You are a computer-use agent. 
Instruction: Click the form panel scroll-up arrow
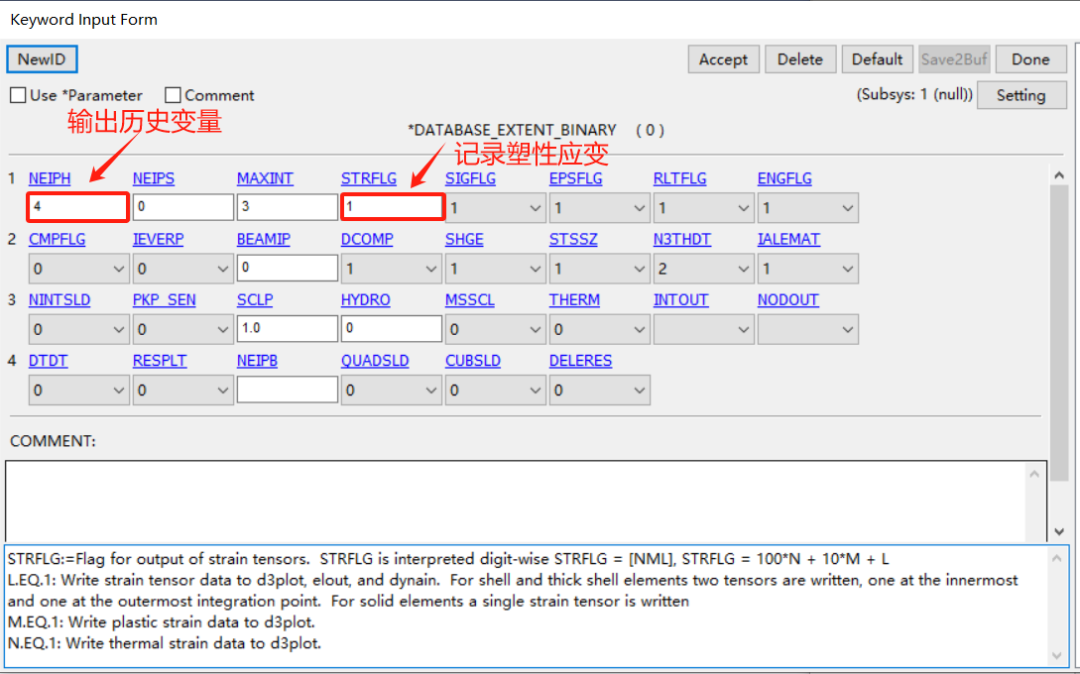[1059, 175]
